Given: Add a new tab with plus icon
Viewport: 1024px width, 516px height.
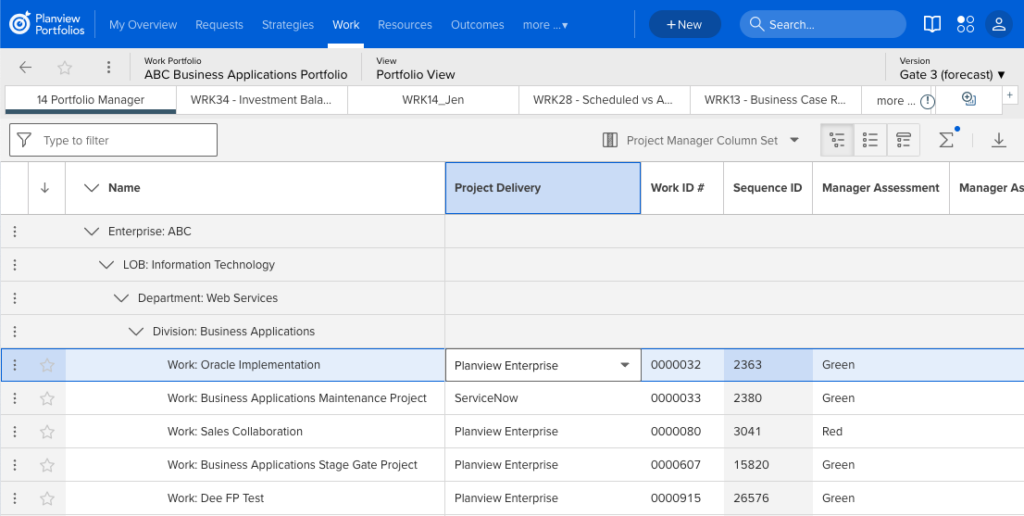Looking at the screenshot, I should click(1010, 95).
